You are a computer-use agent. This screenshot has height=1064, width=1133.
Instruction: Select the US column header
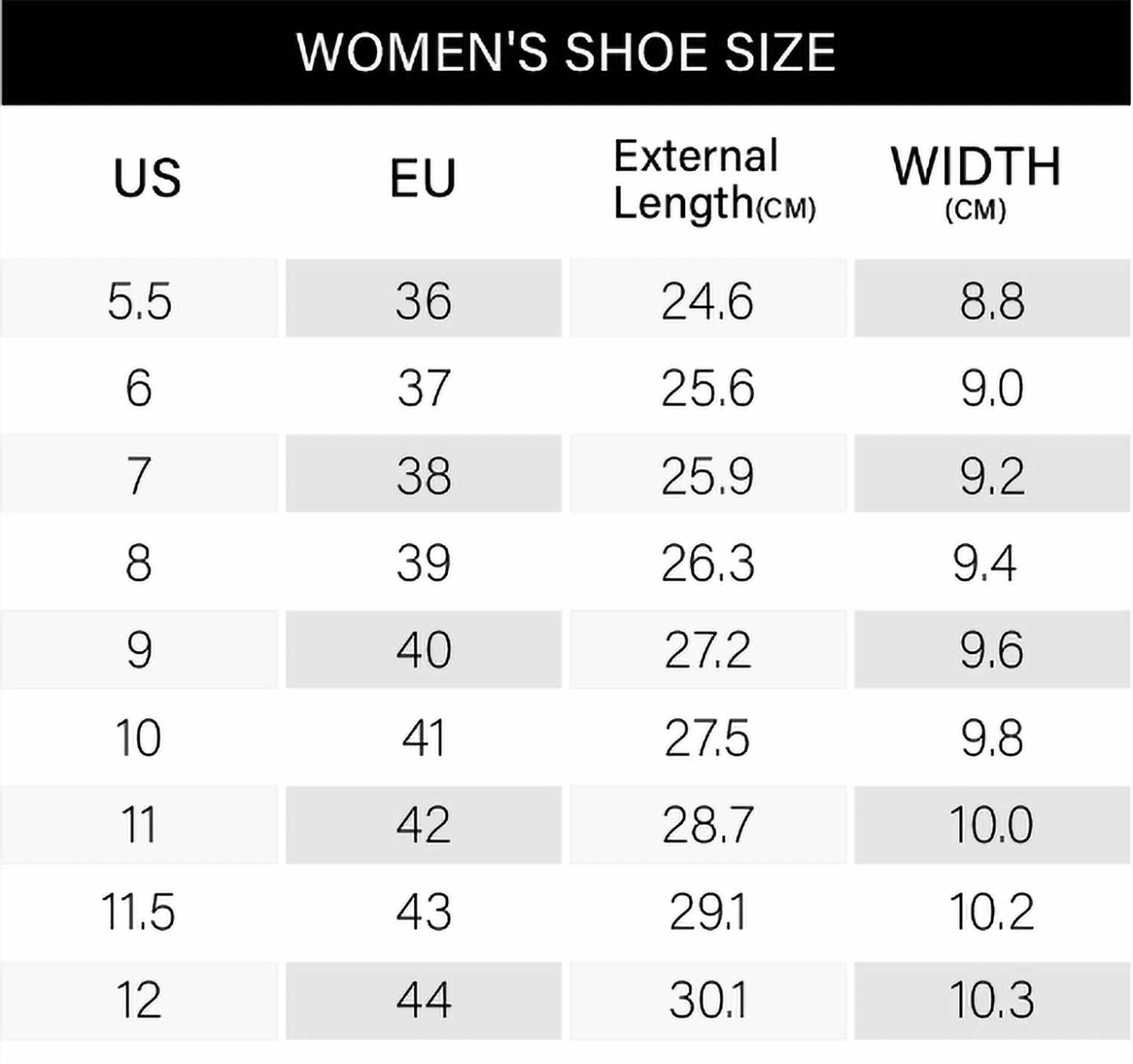[x=147, y=178]
